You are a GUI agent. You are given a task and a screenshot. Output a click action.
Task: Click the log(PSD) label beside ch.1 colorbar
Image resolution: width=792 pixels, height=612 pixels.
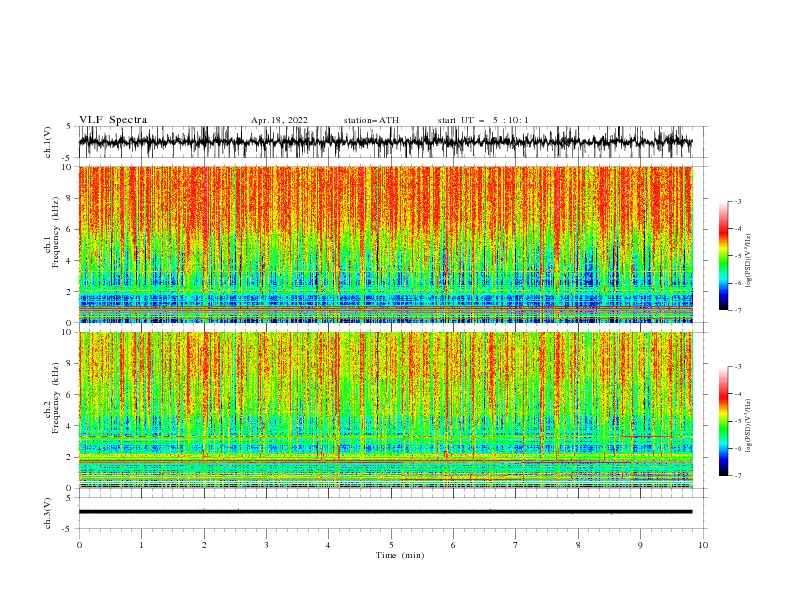click(x=749, y=261)
